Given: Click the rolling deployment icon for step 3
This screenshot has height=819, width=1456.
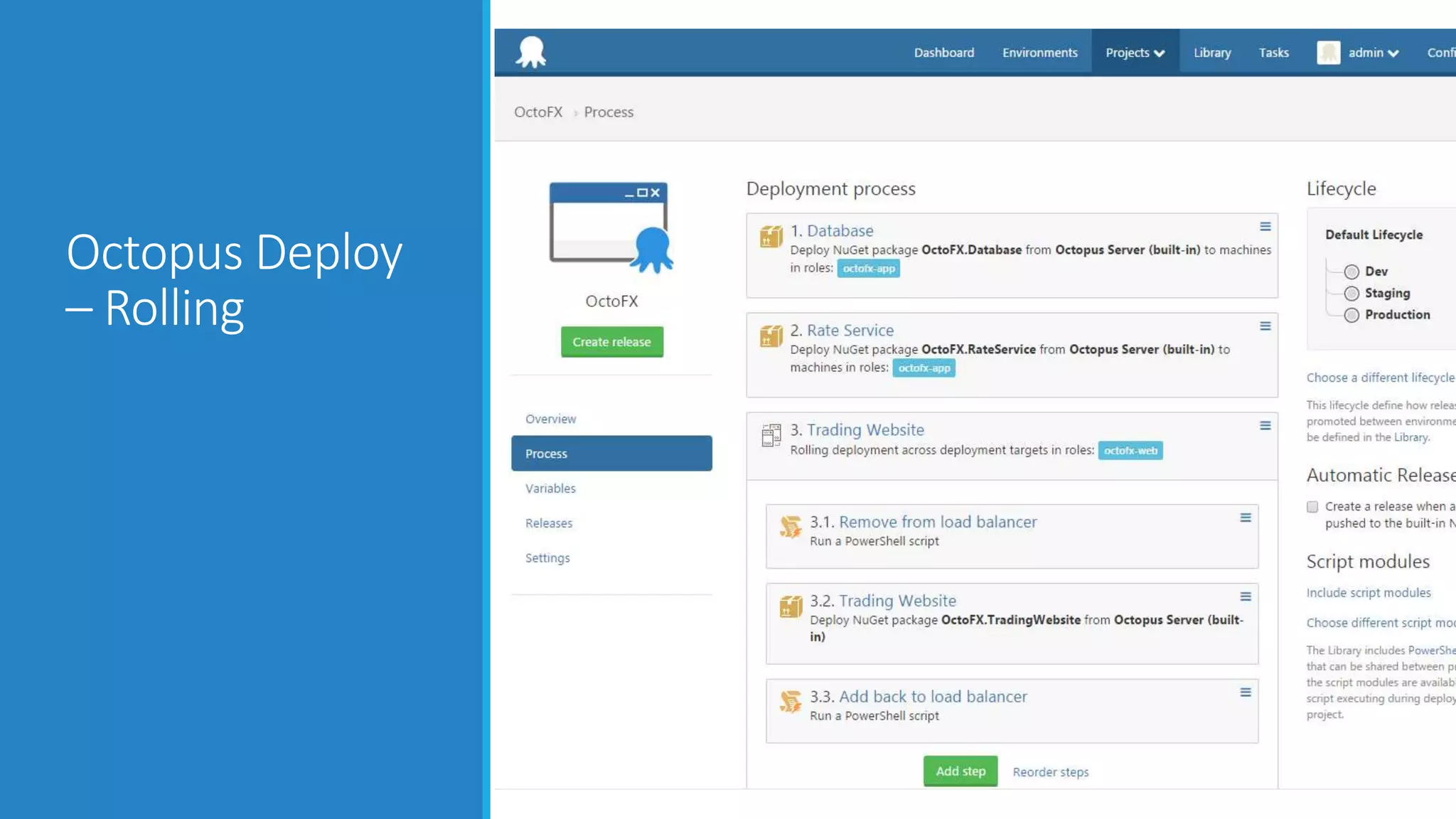Looking at the screenshot, I should [771, 435].
